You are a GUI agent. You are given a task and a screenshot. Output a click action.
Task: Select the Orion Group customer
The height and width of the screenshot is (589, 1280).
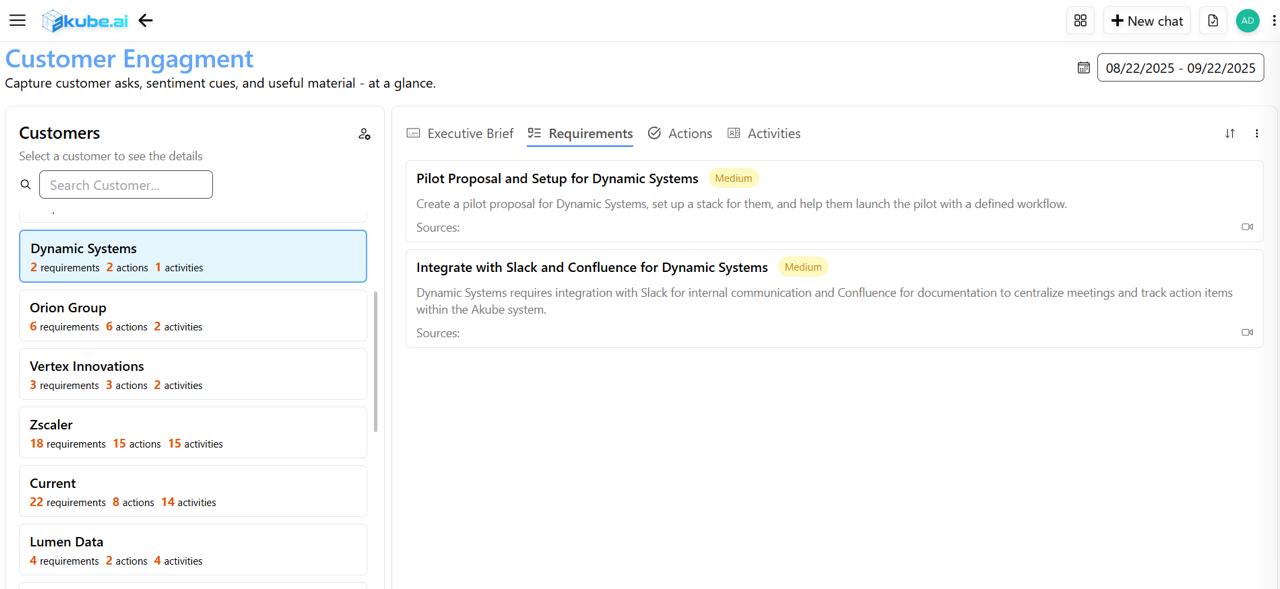pyautogui.click(x=193, y=316)
